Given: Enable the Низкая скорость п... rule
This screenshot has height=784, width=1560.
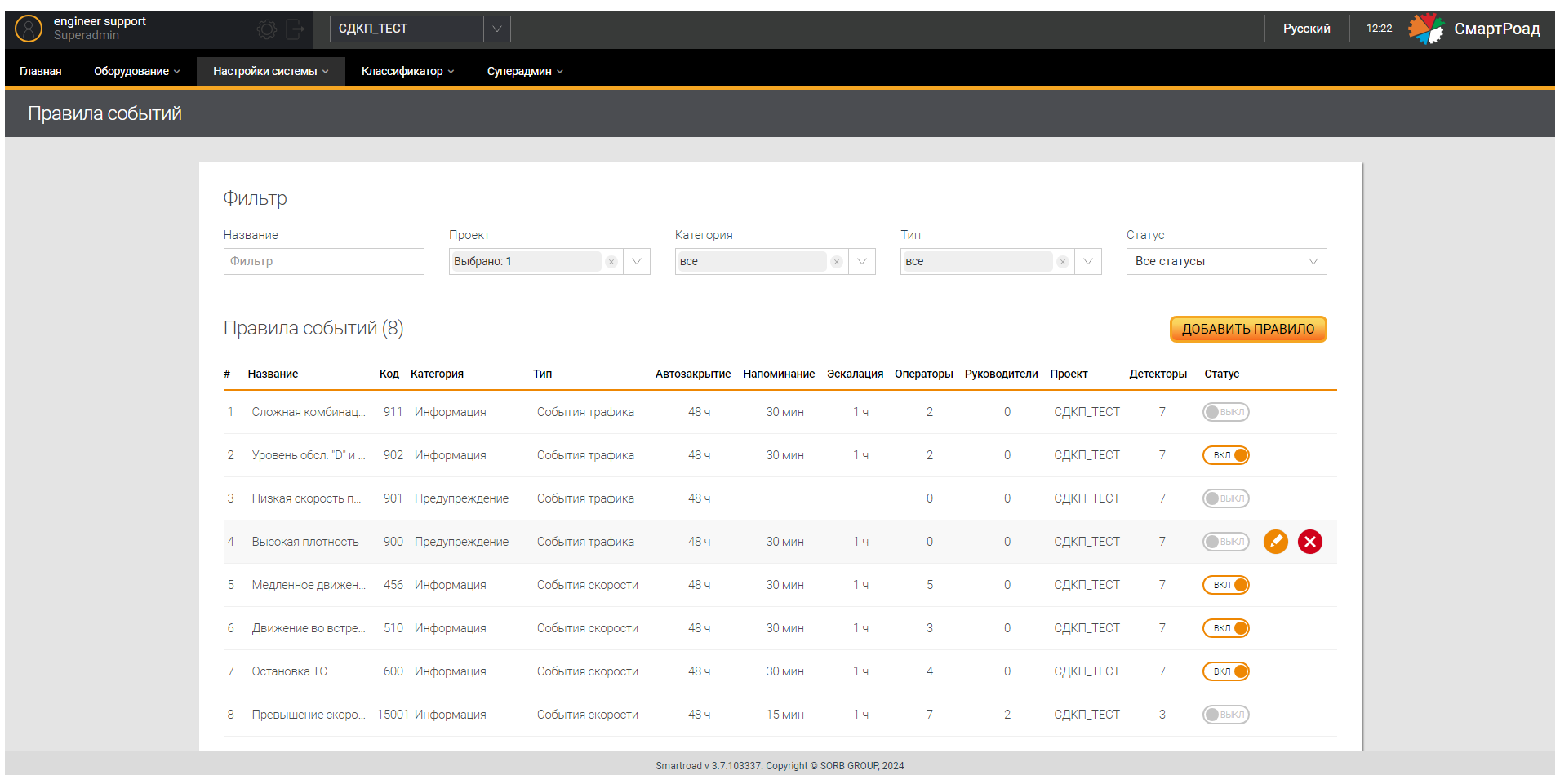Looking at the screenshot, I should (x=1225, y=498).
